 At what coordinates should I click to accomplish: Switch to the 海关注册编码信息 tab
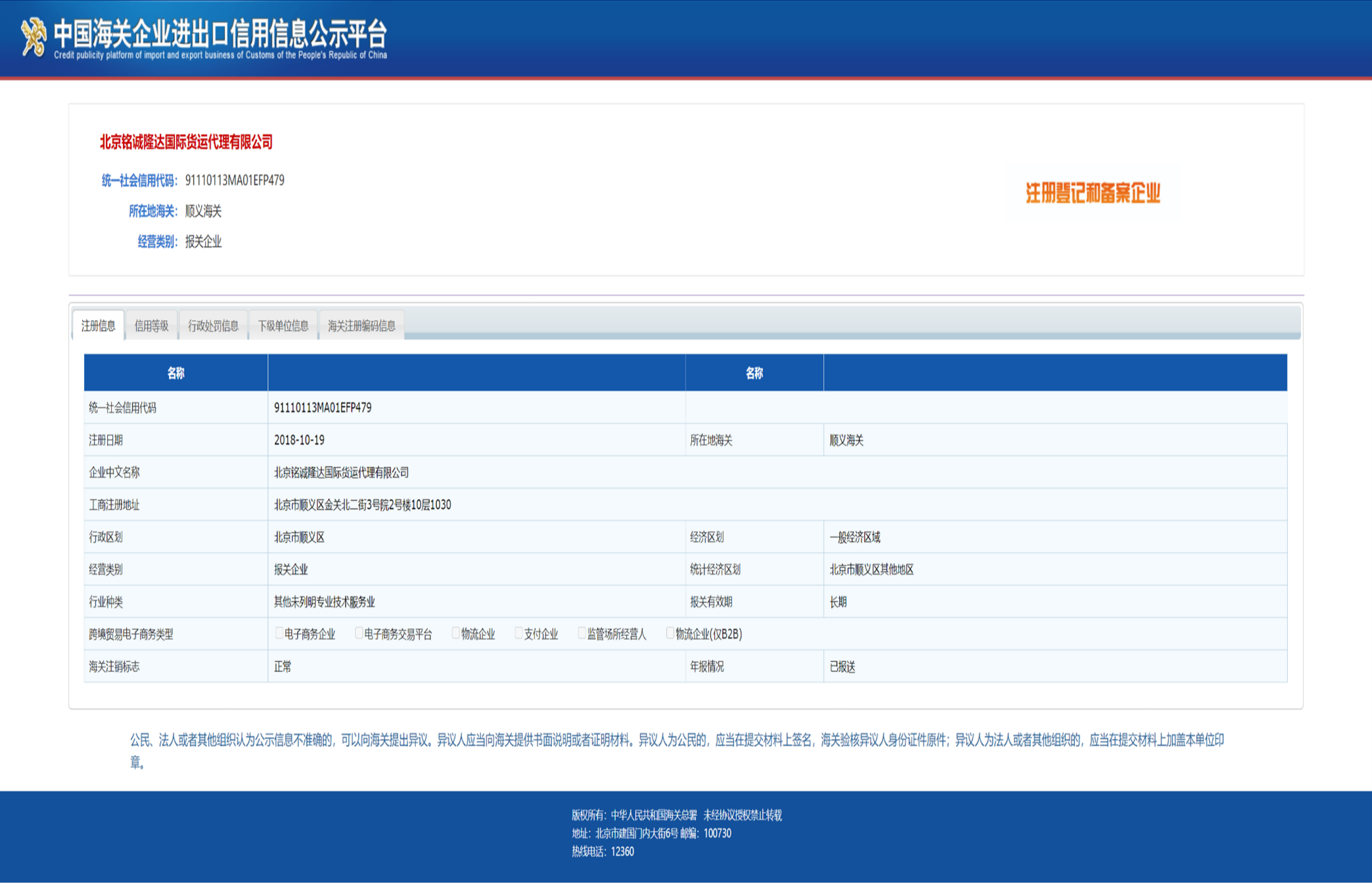(x=361, y=325)
